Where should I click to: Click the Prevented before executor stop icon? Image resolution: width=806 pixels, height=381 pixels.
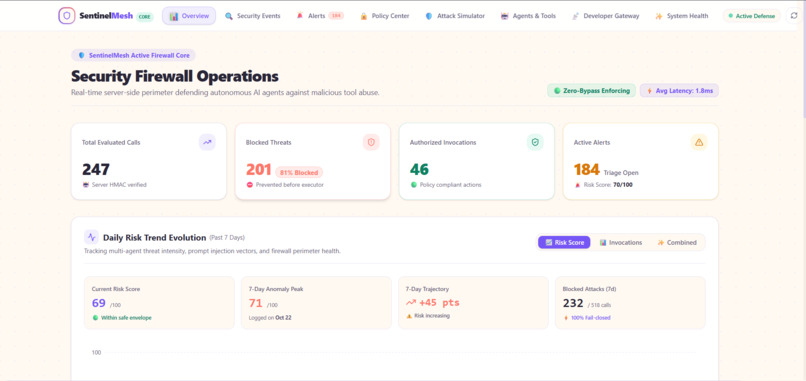(249, 185)
